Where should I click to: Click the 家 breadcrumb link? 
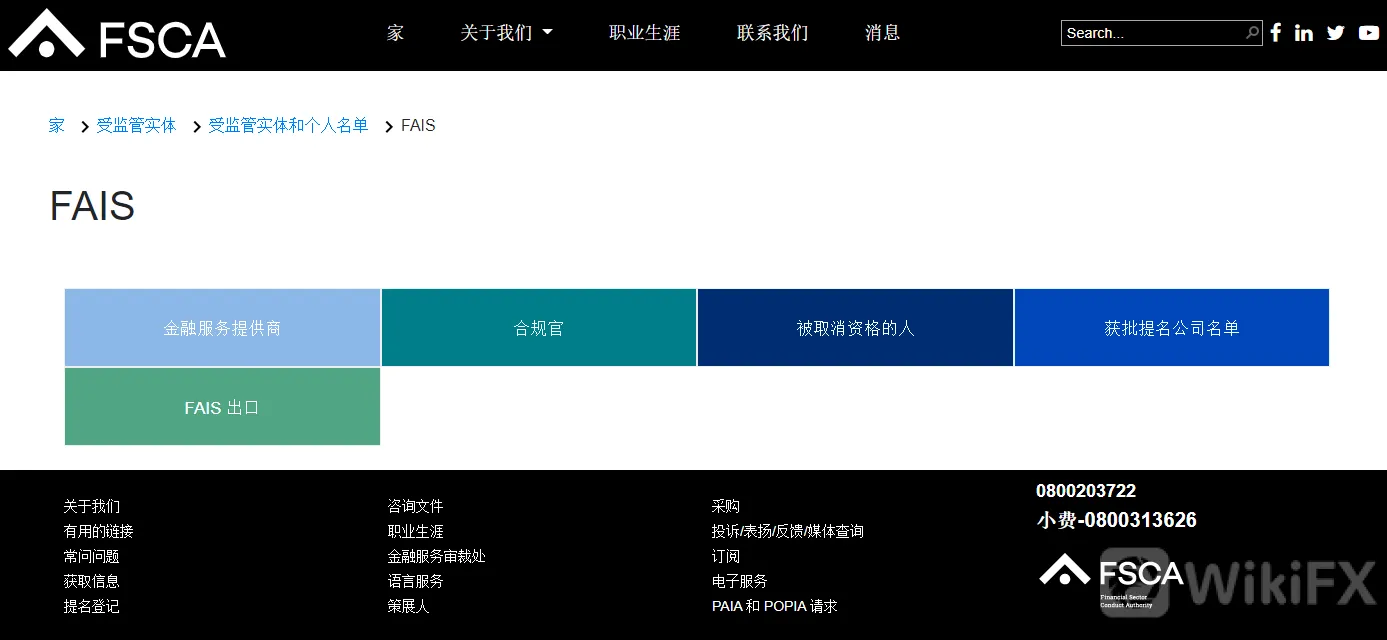coord(57,126)
